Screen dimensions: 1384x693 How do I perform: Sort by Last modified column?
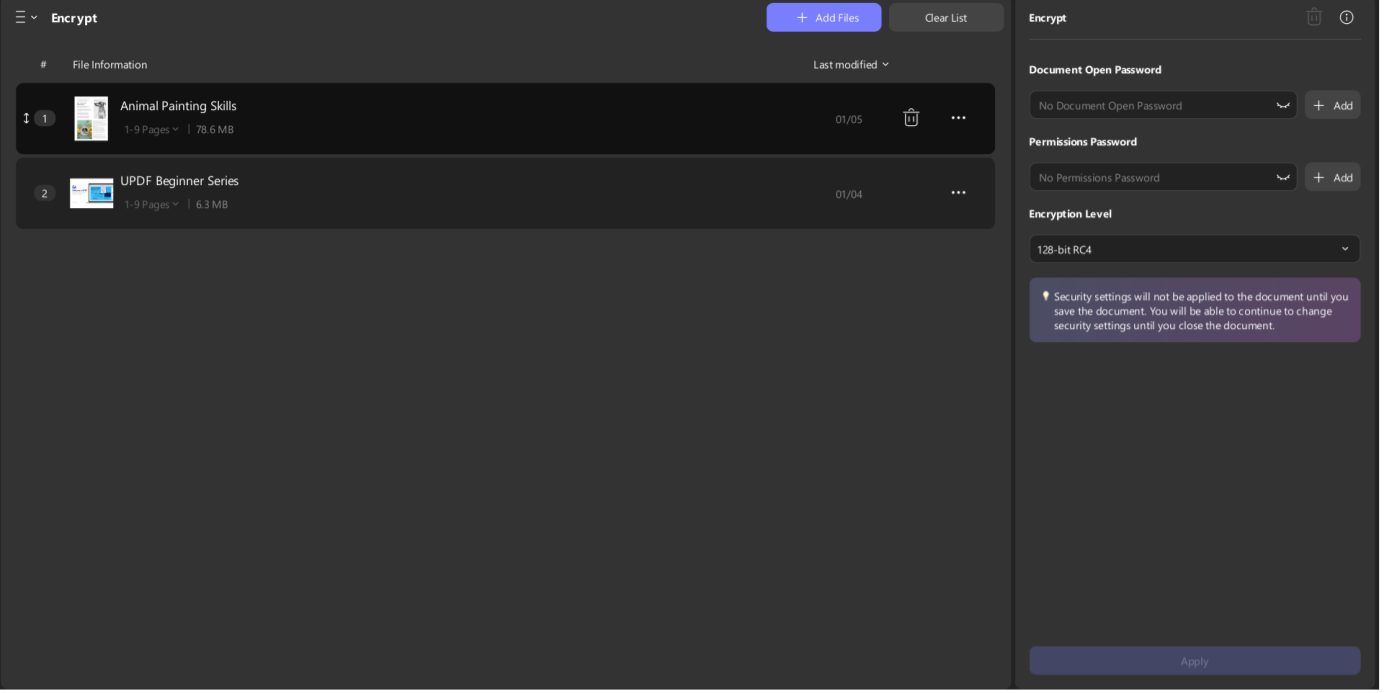pos(850,65)
